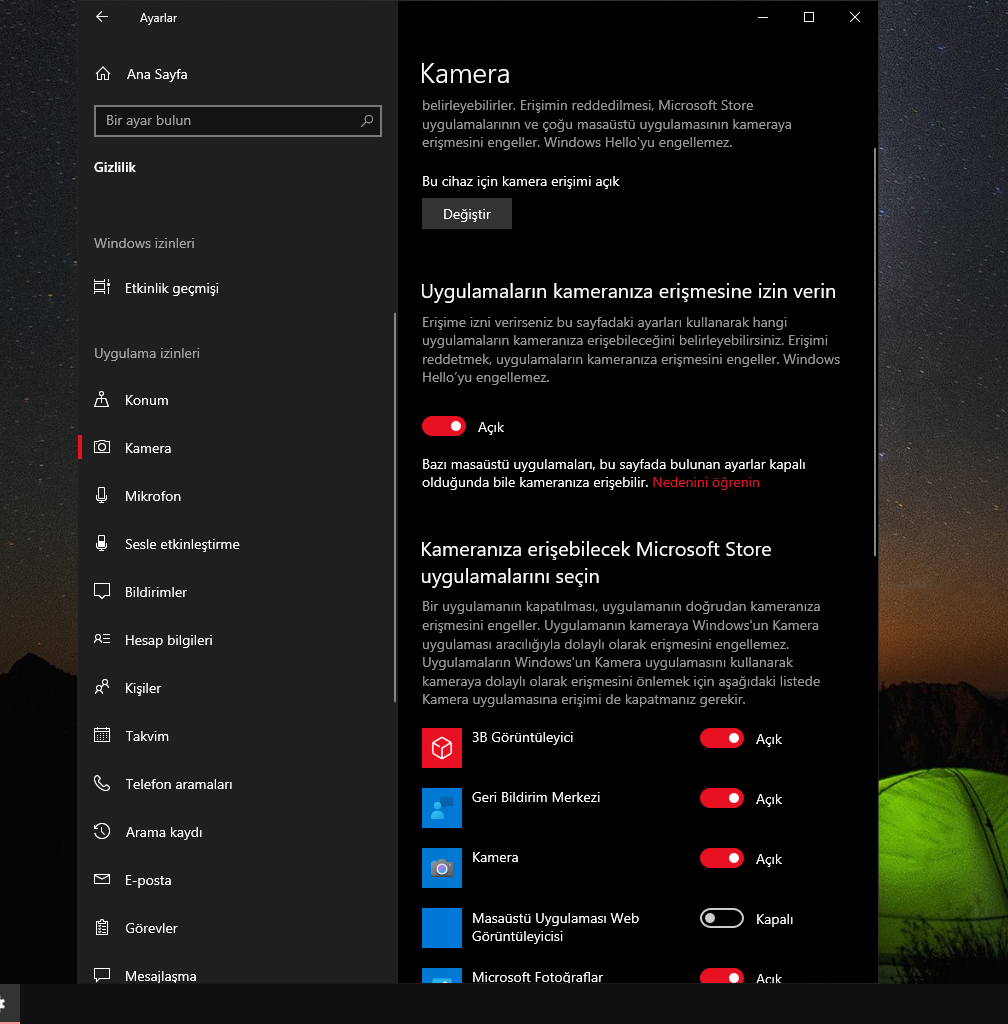Click the Geri Bildirim Merkezi app icon
This screenshot has height=1024, width=1008.
[442, 808]
